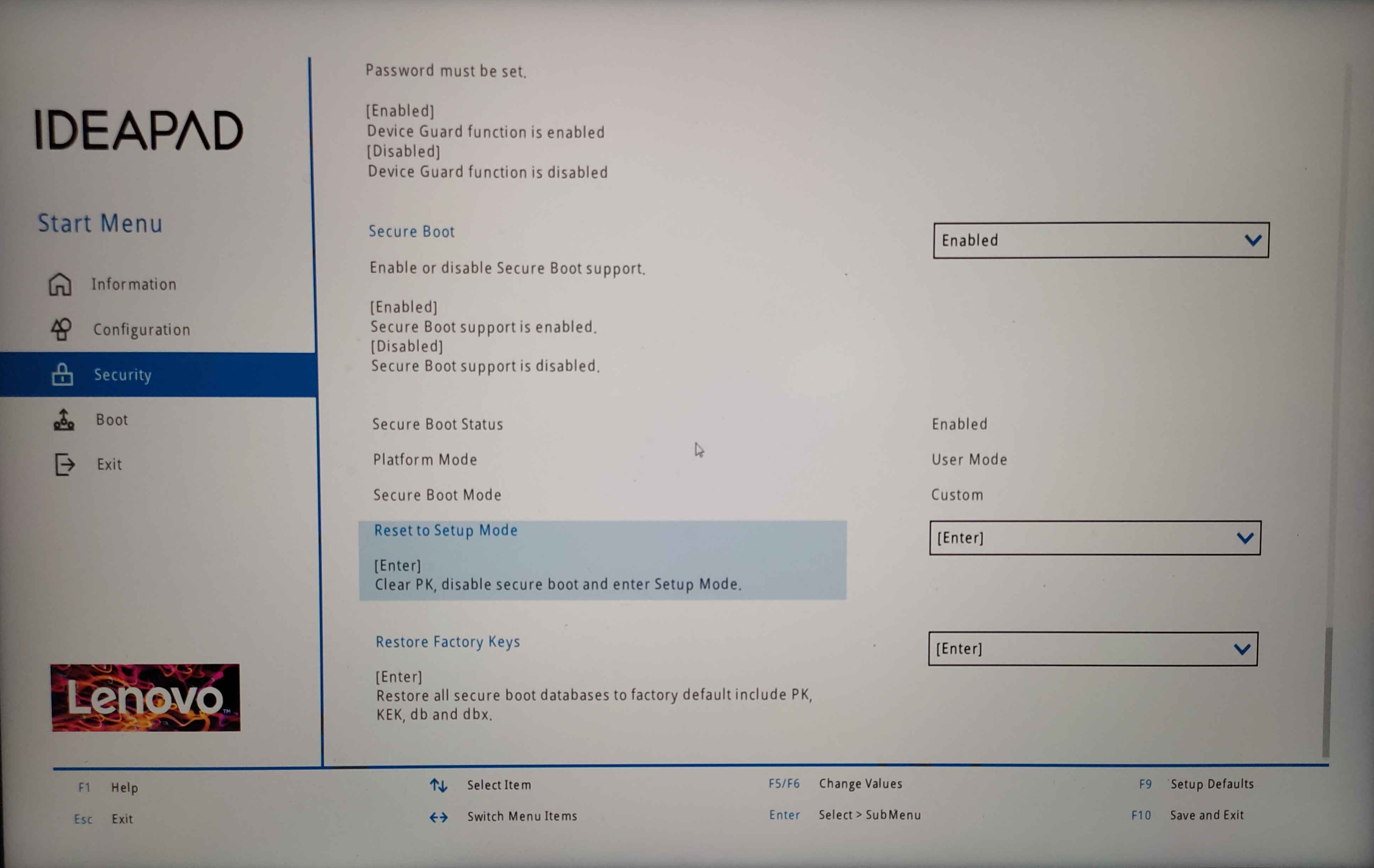Click the Secure Boot setting label

pos(412,231)
